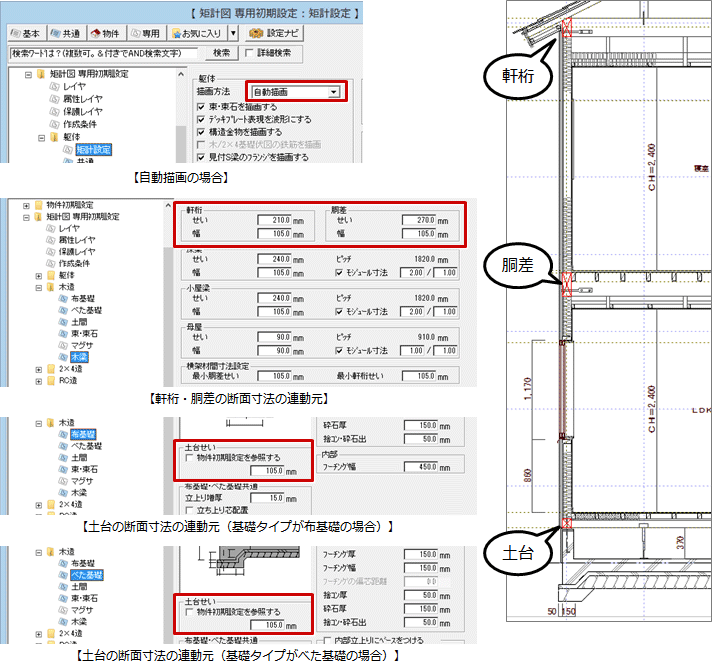Select the 専用 tab

pos(145,34)
